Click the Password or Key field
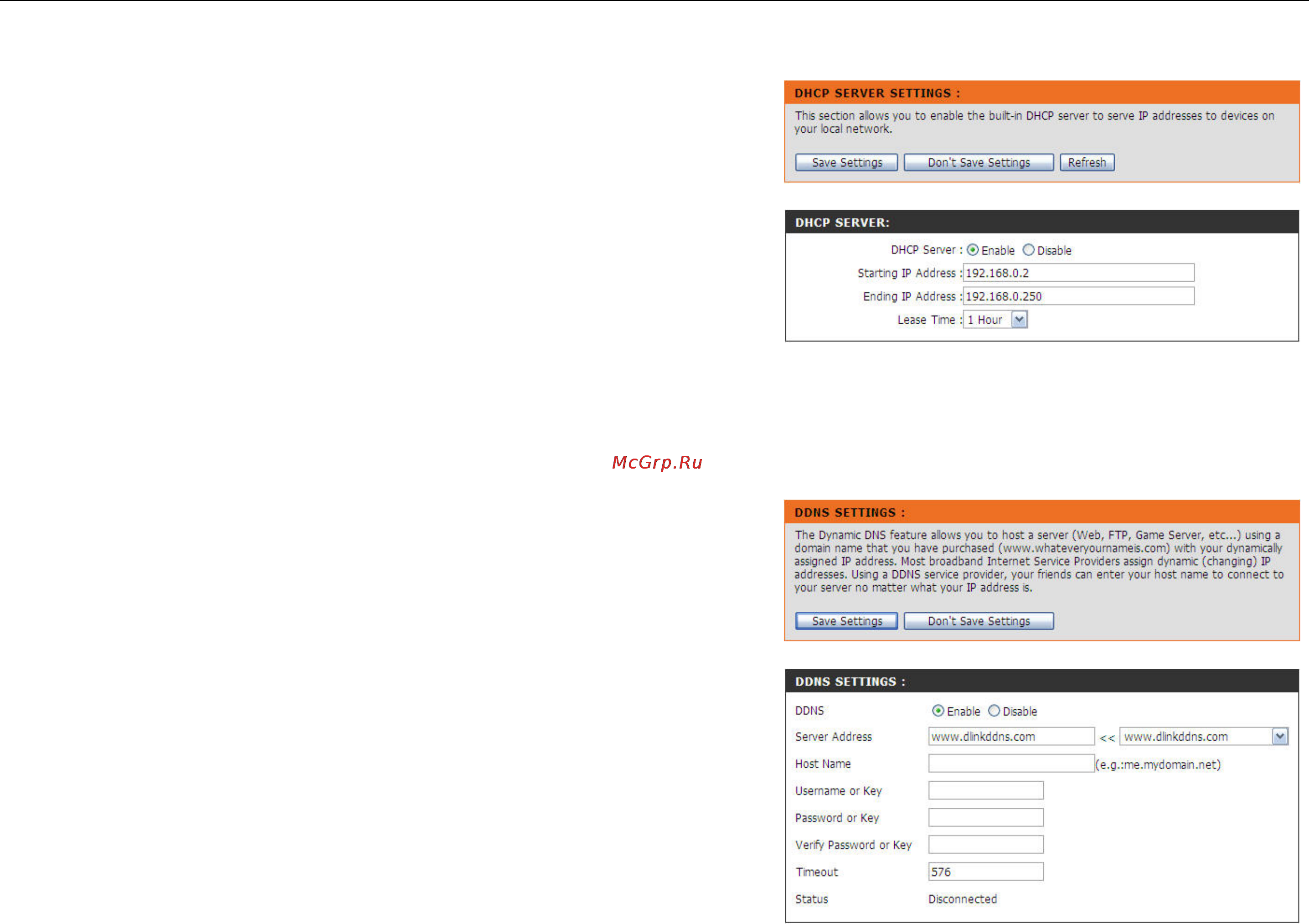 pyautogui.click(x=986, y=817)
